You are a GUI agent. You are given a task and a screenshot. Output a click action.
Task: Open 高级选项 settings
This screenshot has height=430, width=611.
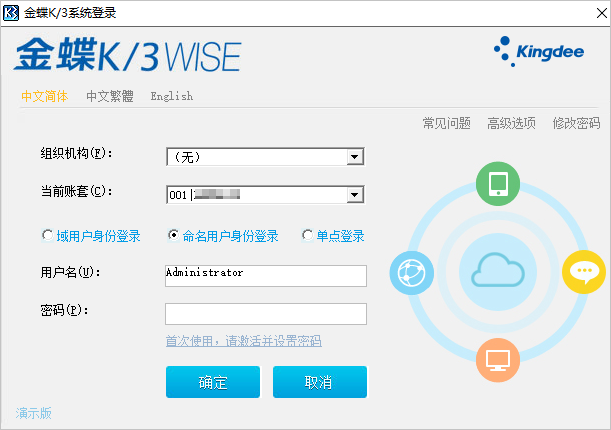pos(511,123)
